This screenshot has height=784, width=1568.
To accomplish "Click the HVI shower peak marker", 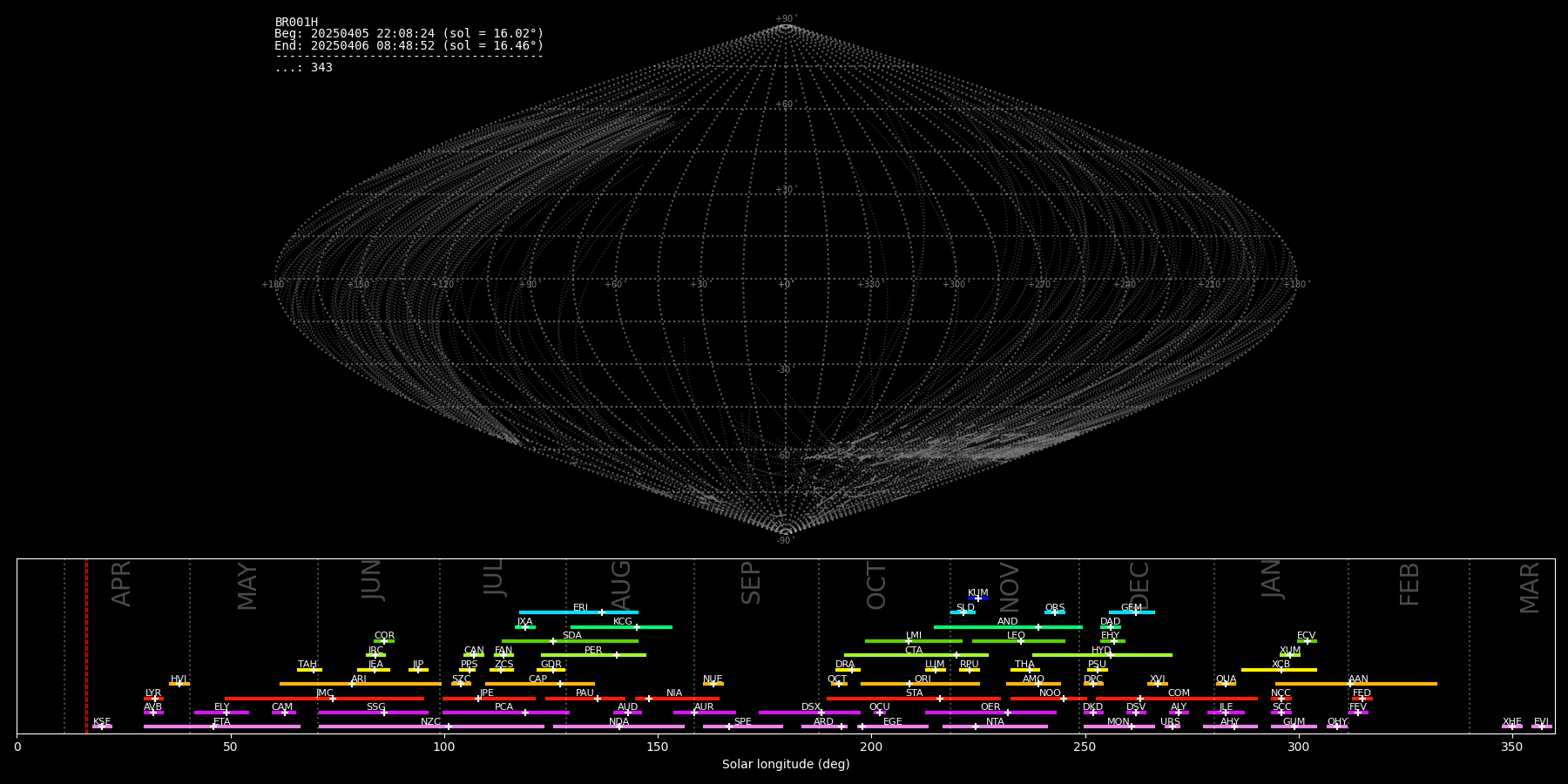I will [x=179, y=684].
